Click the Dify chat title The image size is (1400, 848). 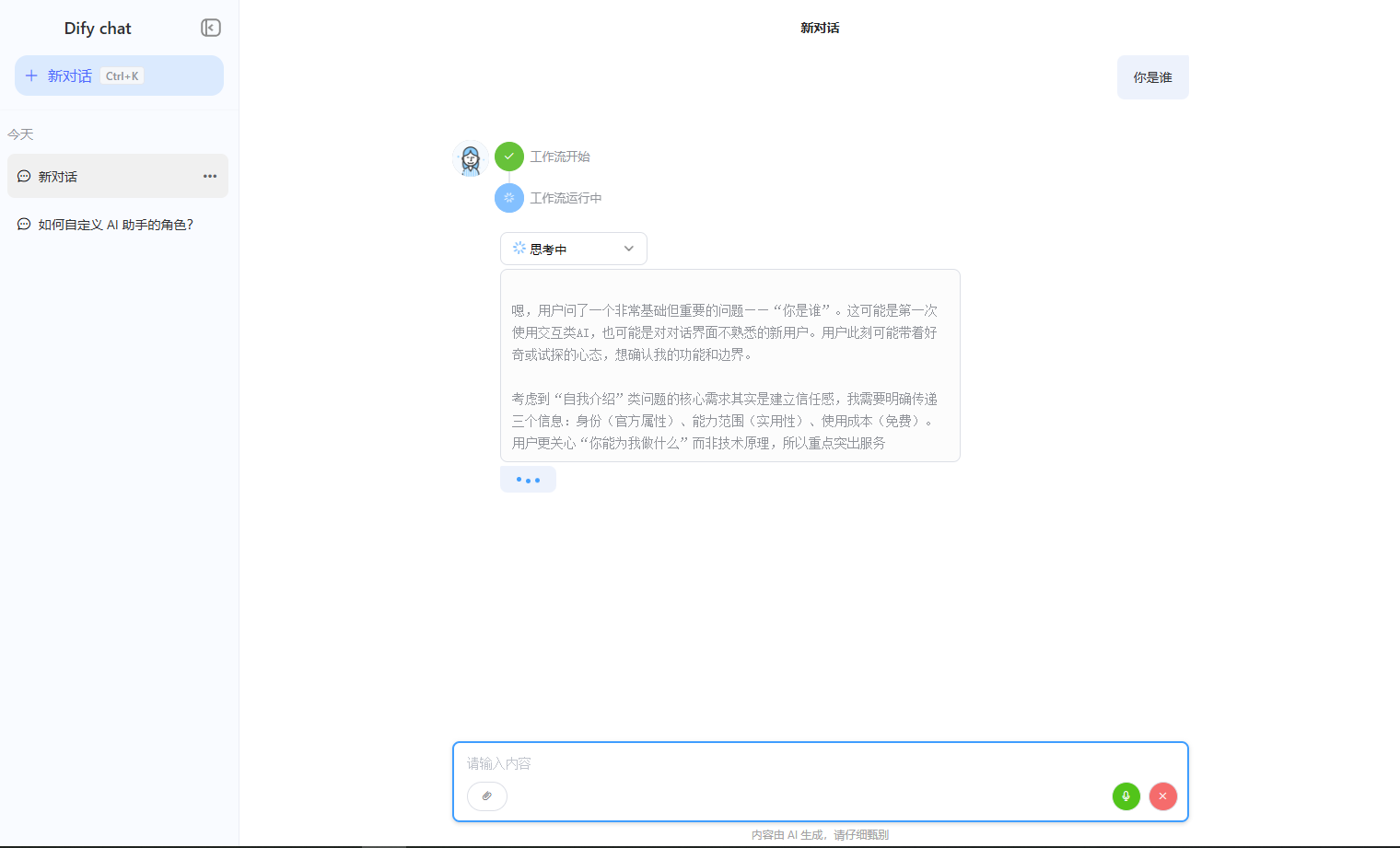click(x=98, y=29)
